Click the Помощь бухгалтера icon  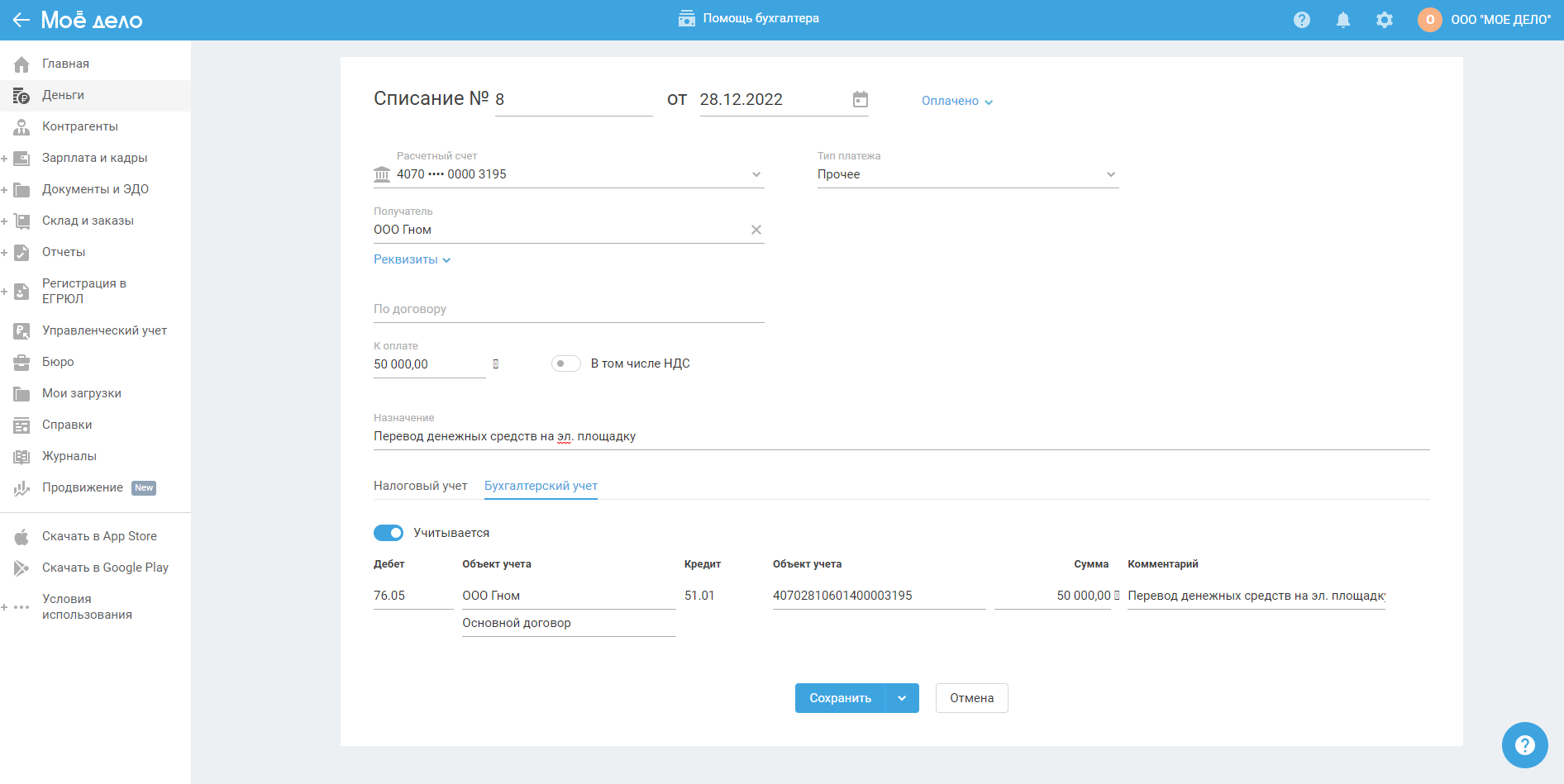coord(686,18)
